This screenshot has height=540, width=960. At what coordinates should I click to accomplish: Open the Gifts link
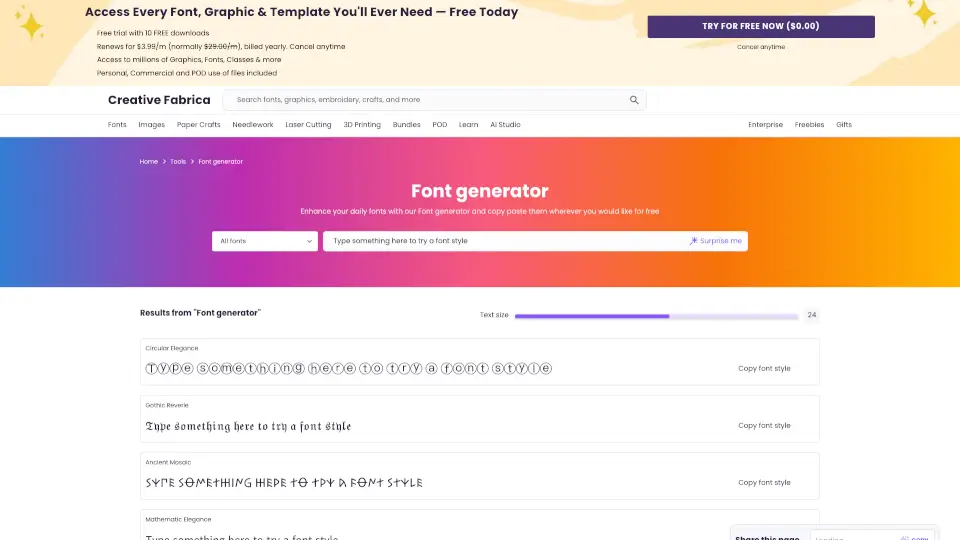coord(844,125)
